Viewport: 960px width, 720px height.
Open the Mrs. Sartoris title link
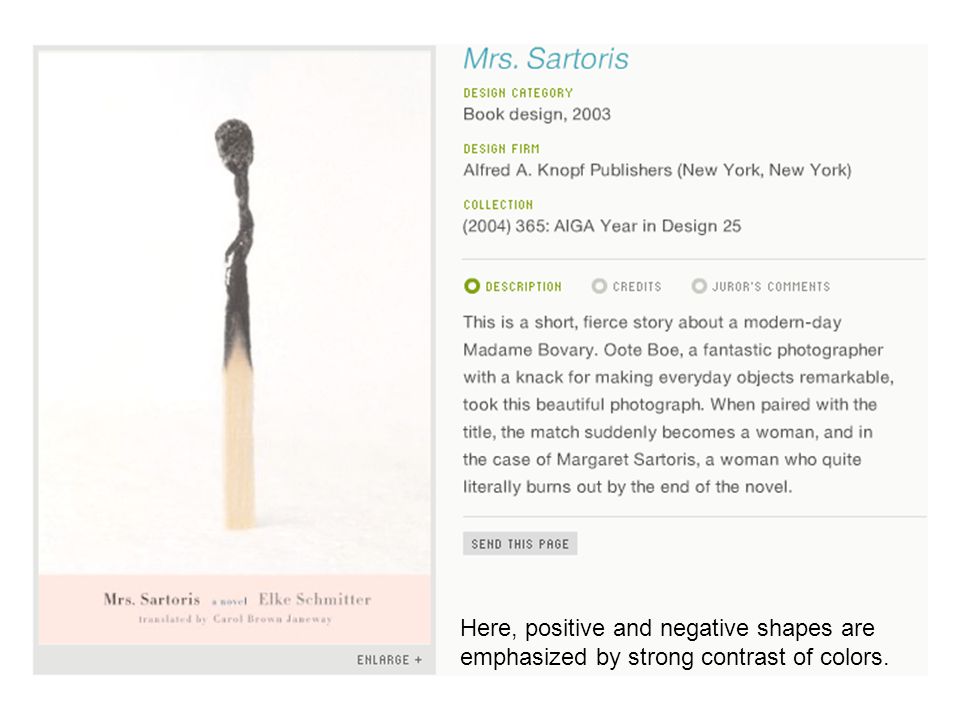click(x=546, y=59)
